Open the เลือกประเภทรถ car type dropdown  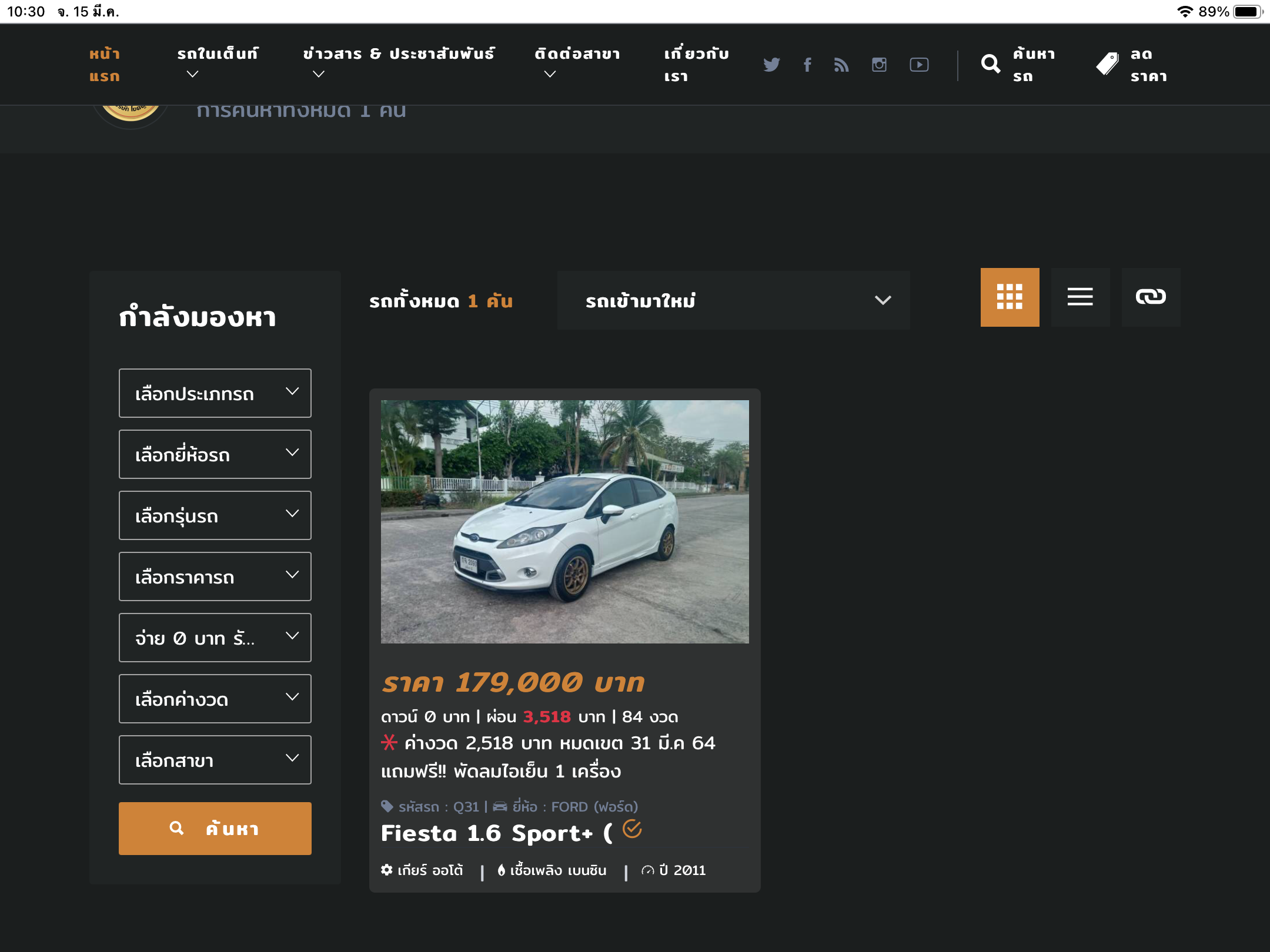coord(215,393)
